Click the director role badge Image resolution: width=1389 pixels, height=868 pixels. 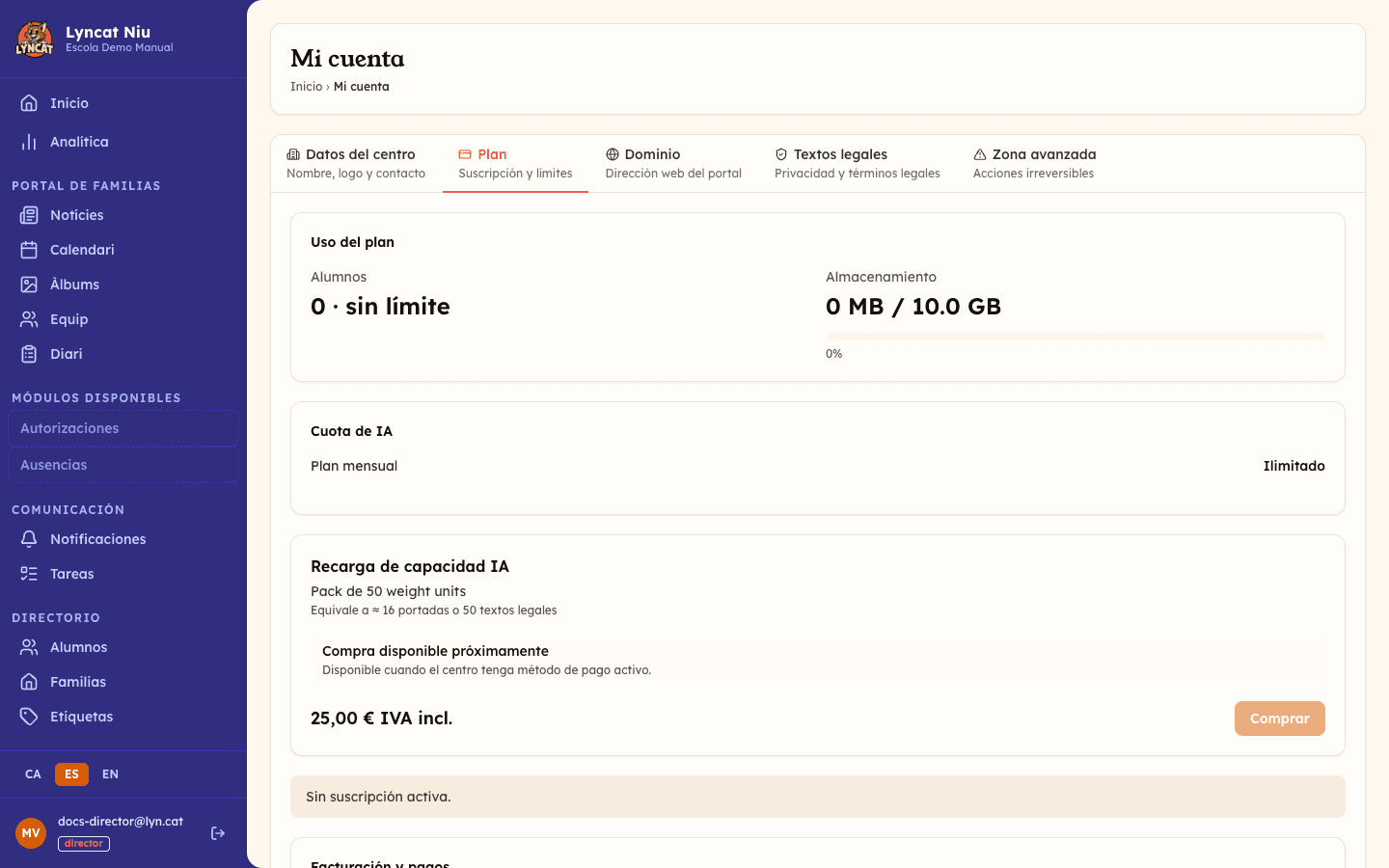(84, 844)
